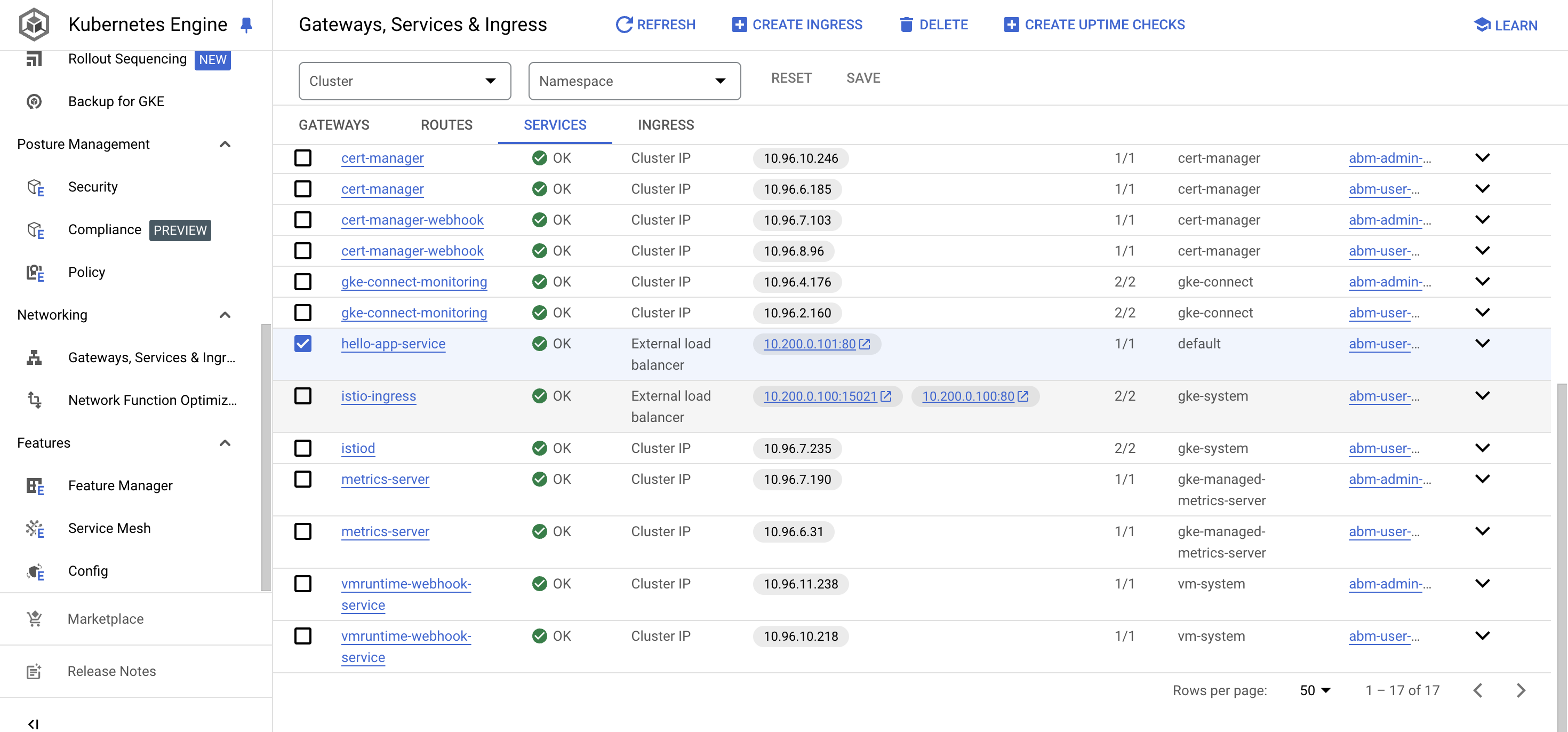Expand the istiod row details
This screenshot has height=732, width=1568.
pyautogui.click(x=1482, y=448)
